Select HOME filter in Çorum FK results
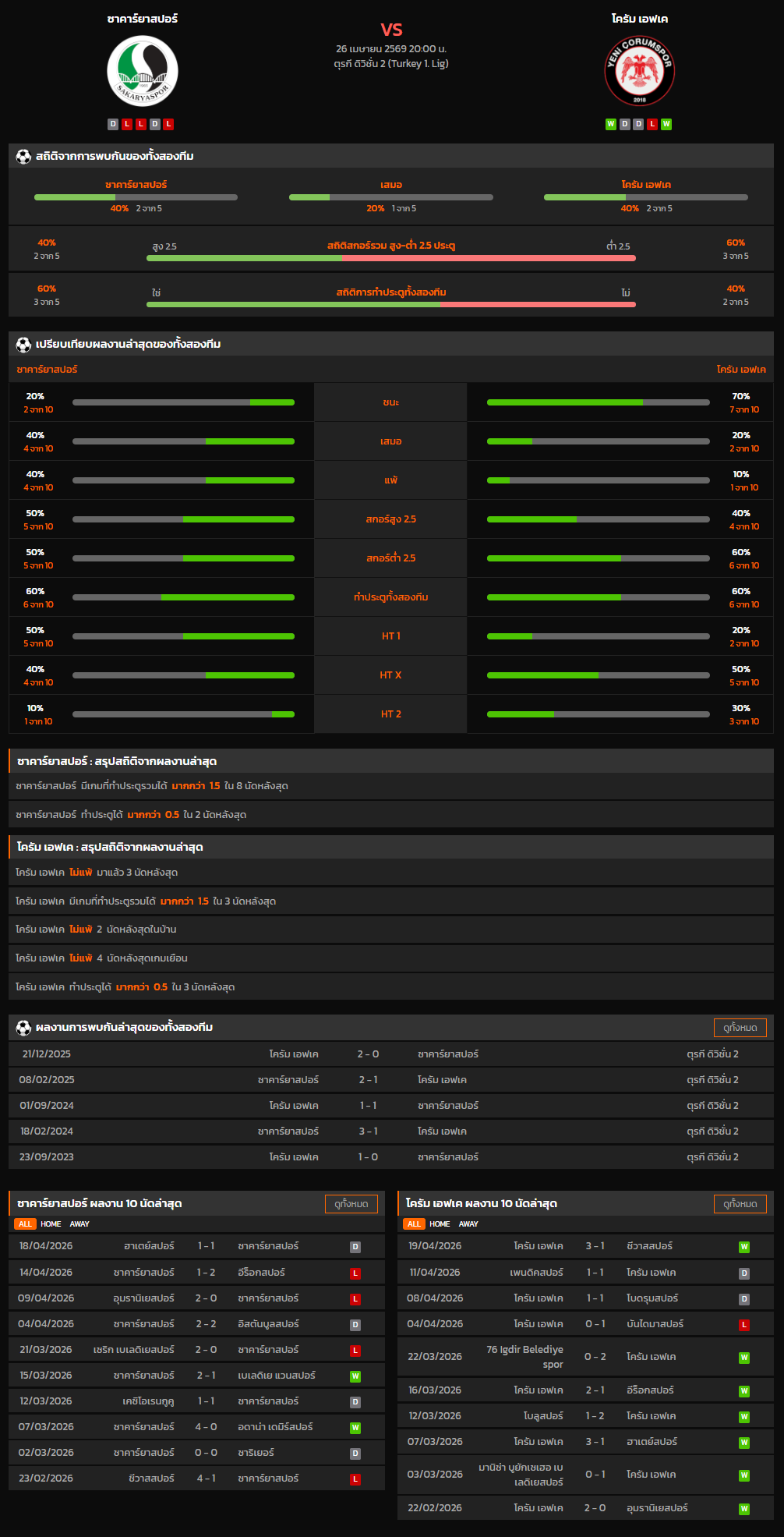This screenshot has height=1537, width=784. pos(440,1224)
